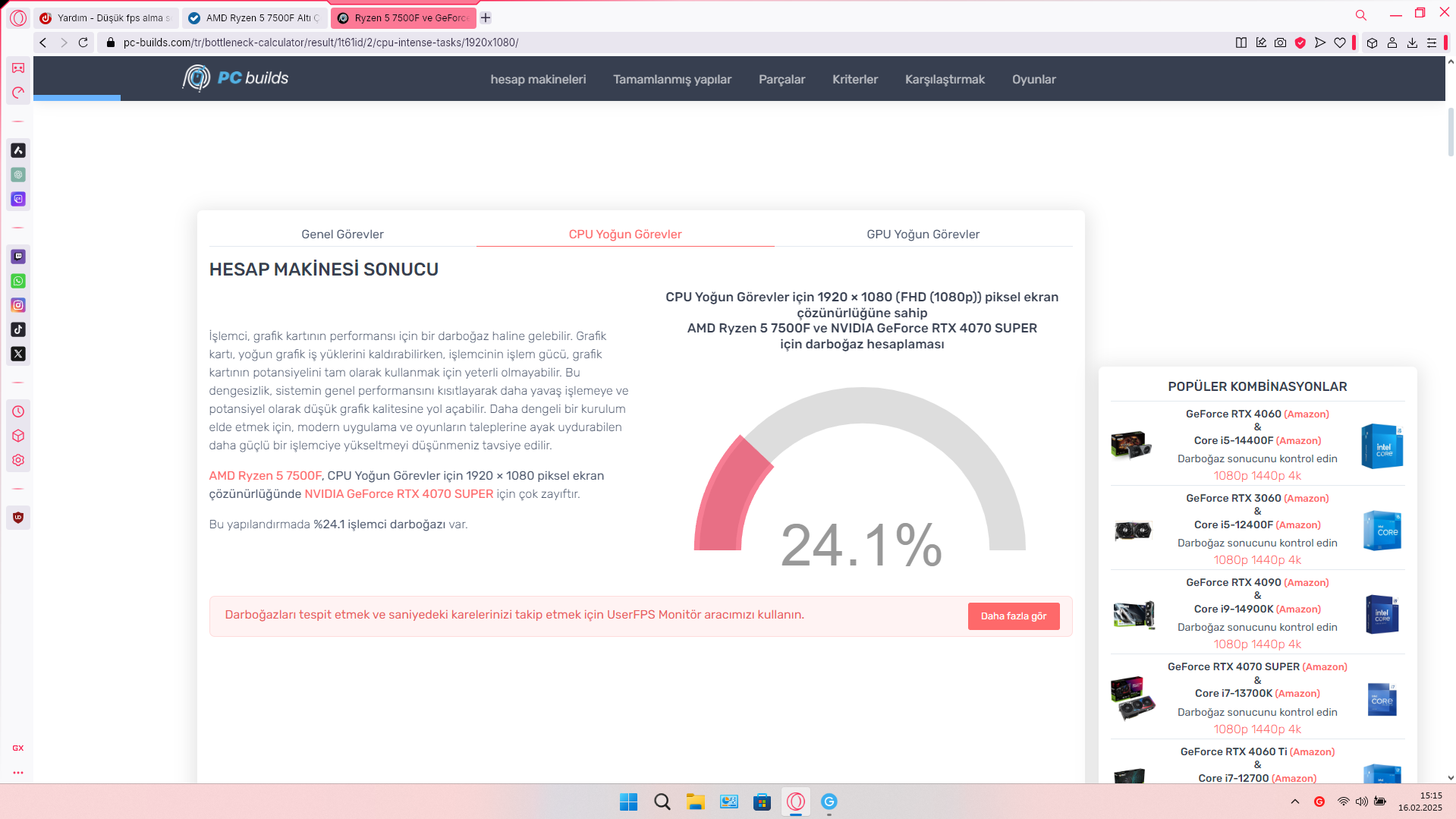
Task: Click the send arrow icon in address bar
Action: pos(1320,43)
